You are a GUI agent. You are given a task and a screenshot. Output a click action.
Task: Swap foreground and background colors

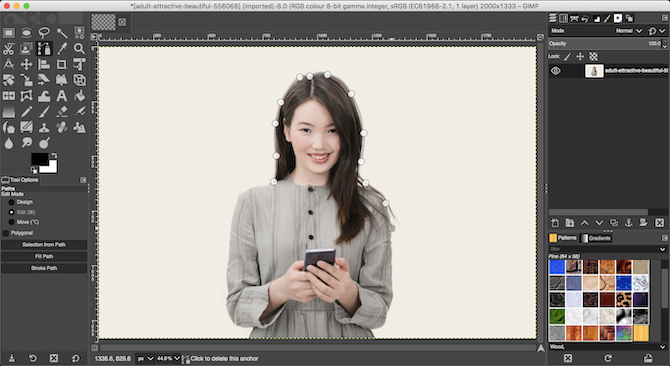[54, 155]
